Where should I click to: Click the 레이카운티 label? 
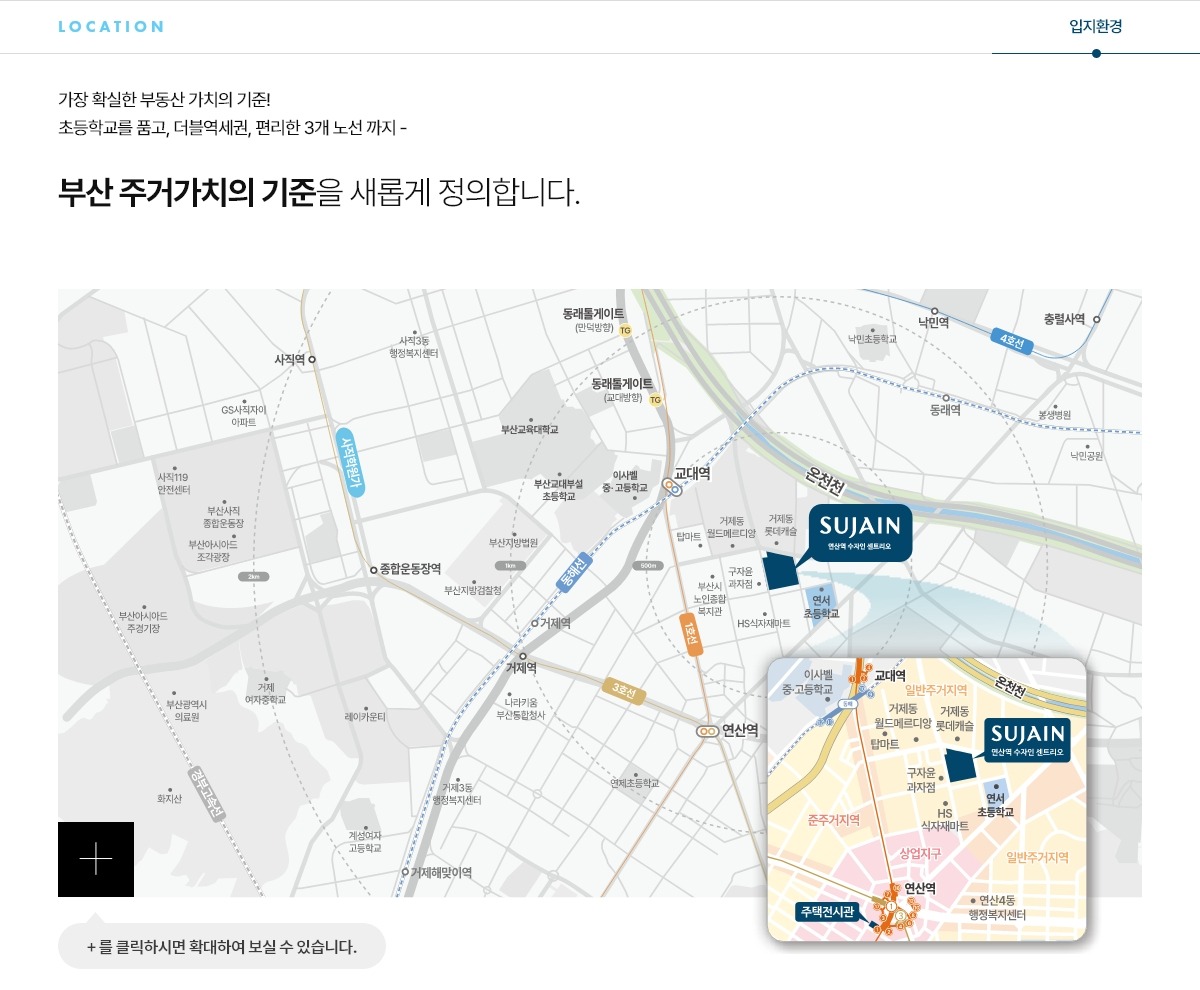[x=365, y=717]
